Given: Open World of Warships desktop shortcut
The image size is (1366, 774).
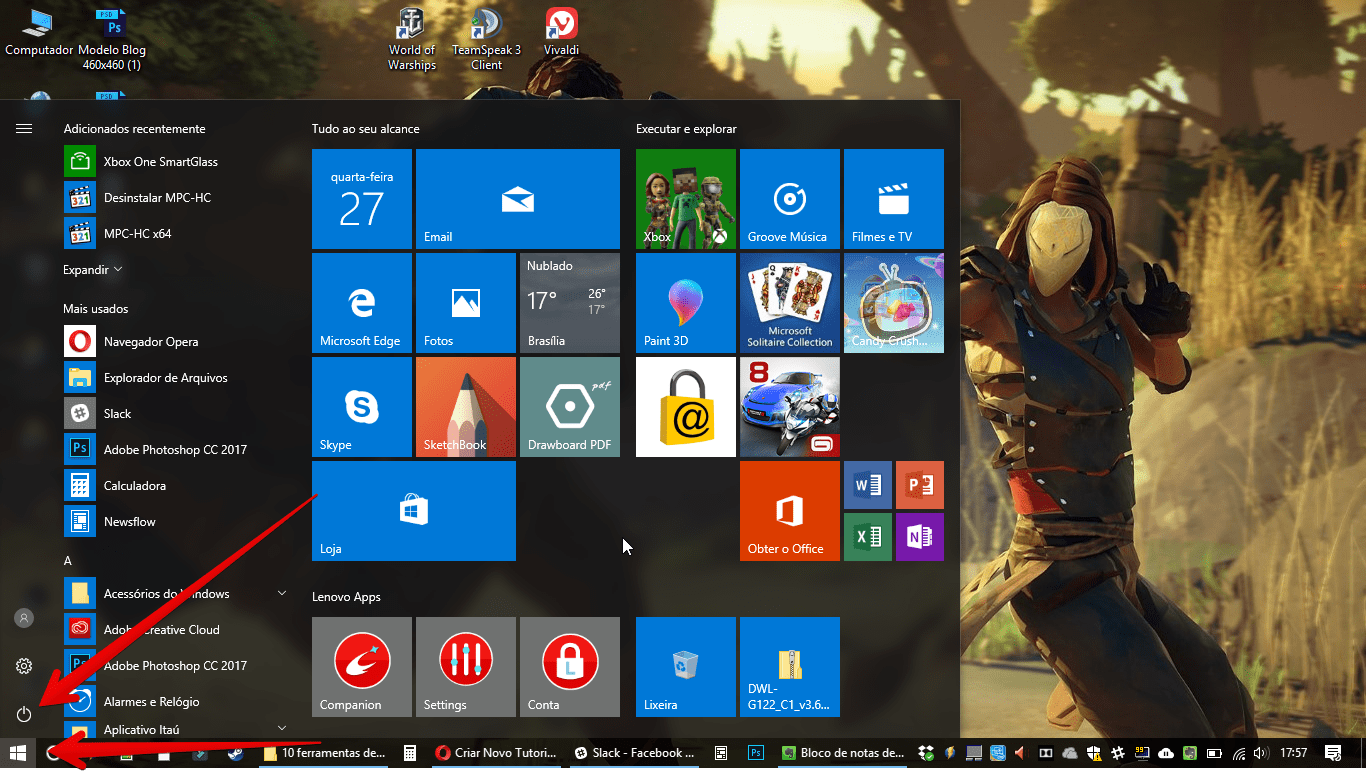Looking at the screenshot, I should point(412,39).
